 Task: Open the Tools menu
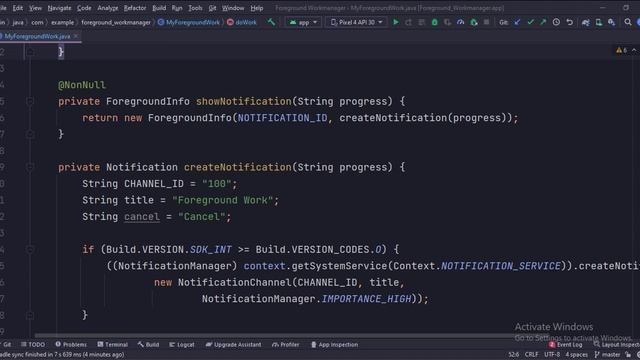pos(195,8)
